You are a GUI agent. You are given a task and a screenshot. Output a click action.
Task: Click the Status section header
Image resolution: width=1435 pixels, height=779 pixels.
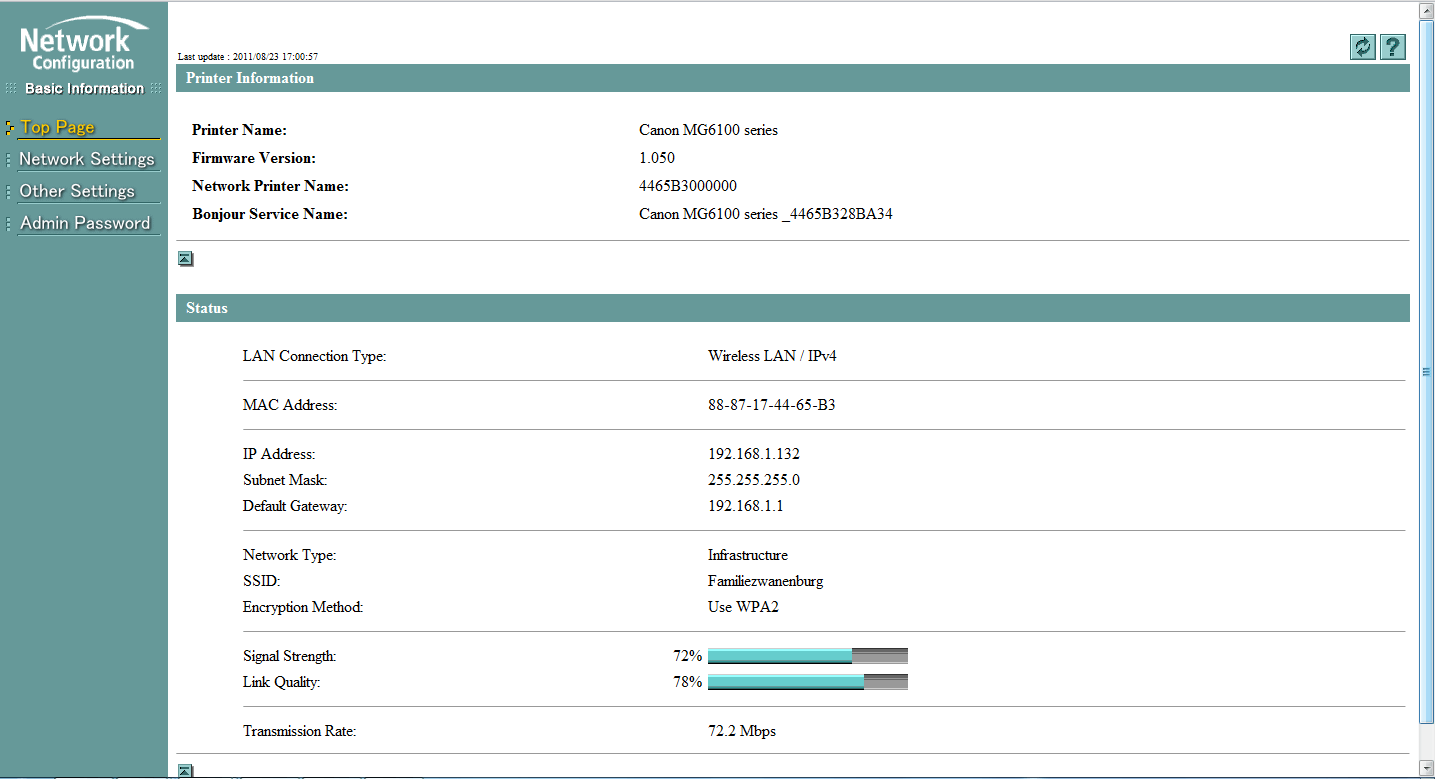pos(793,308)
